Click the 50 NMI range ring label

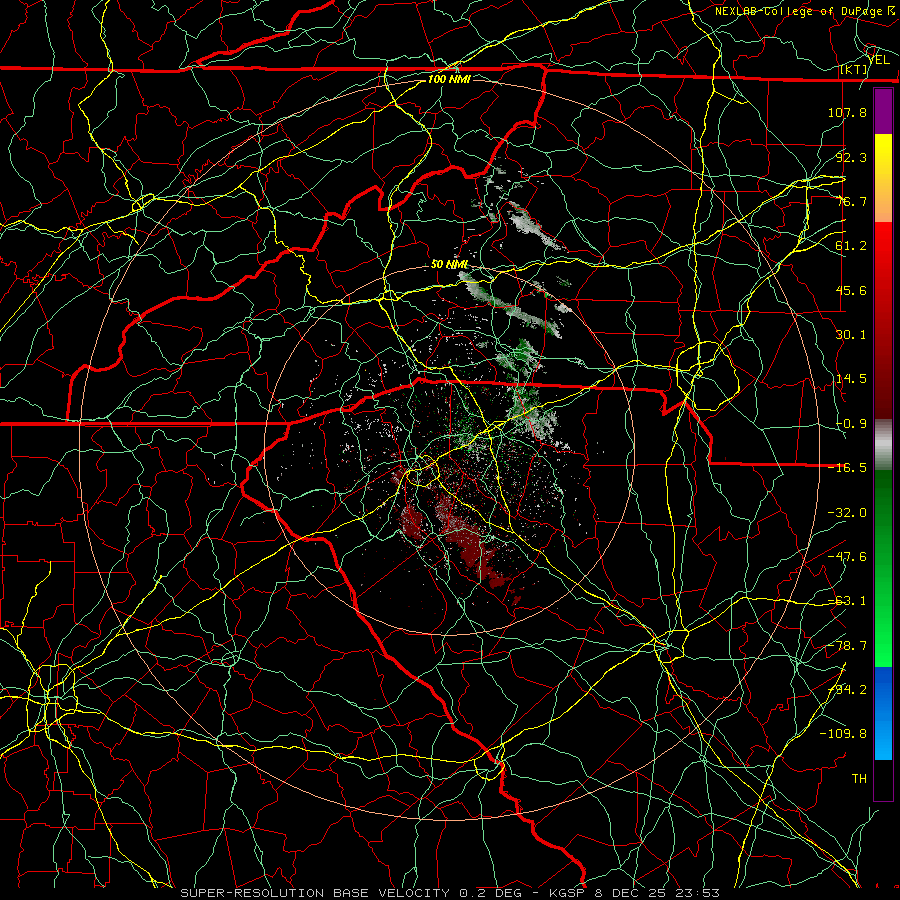point(449,265)
